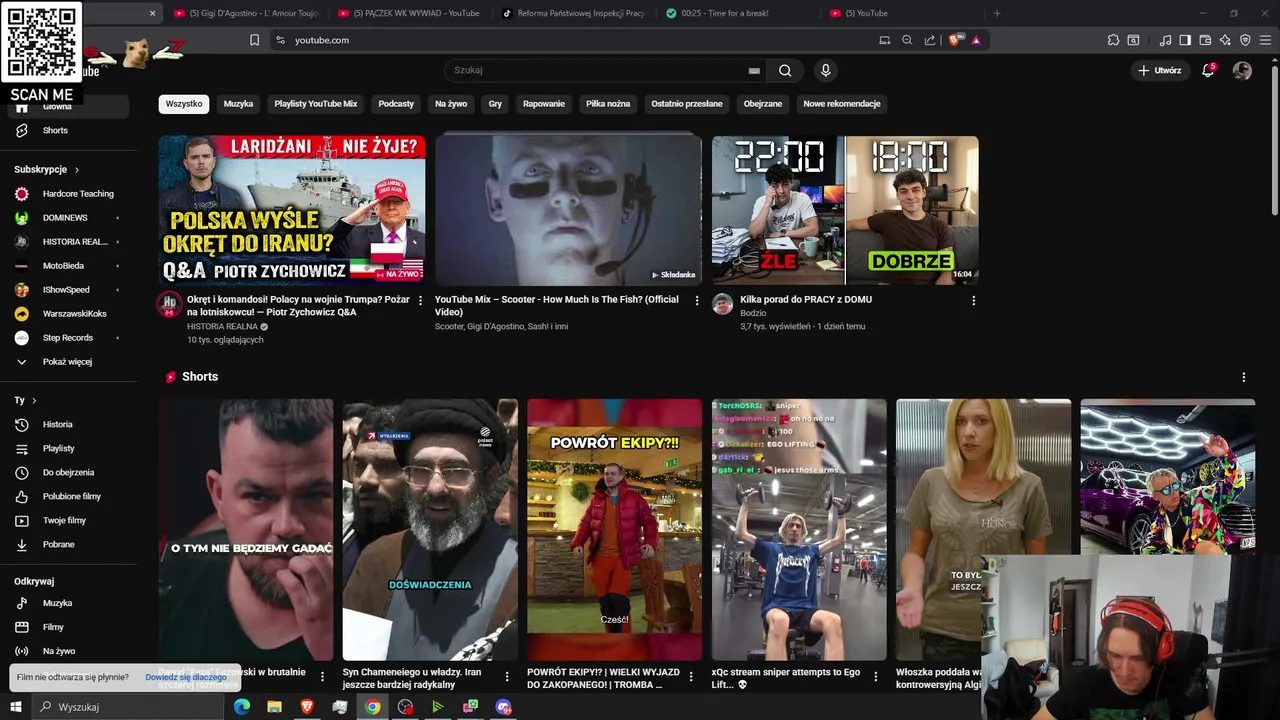Click the zoom magnifier icon in address bar

(907, 40)
